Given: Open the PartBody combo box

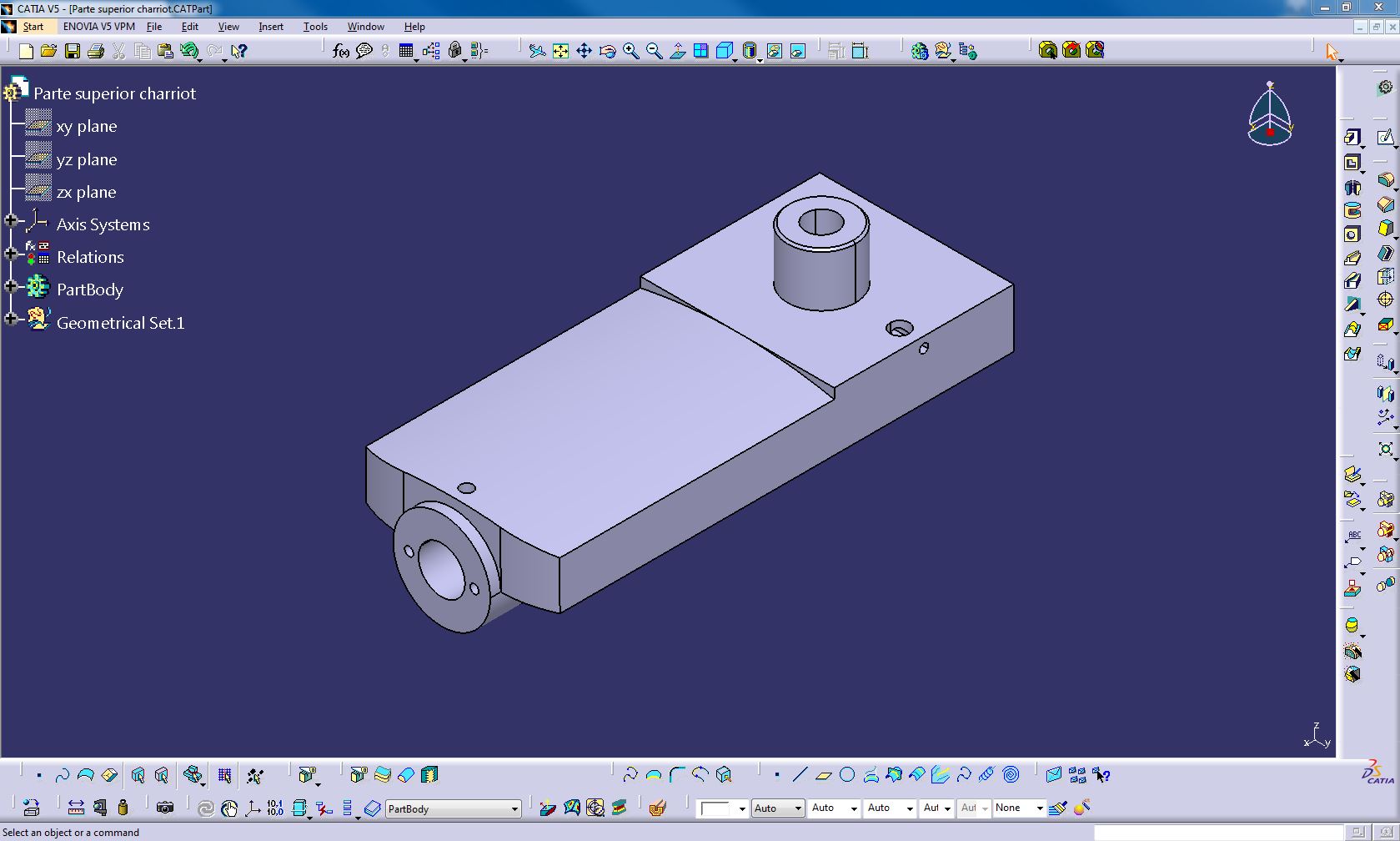Looking at the screenshot, I should click(x=453, y=808).
